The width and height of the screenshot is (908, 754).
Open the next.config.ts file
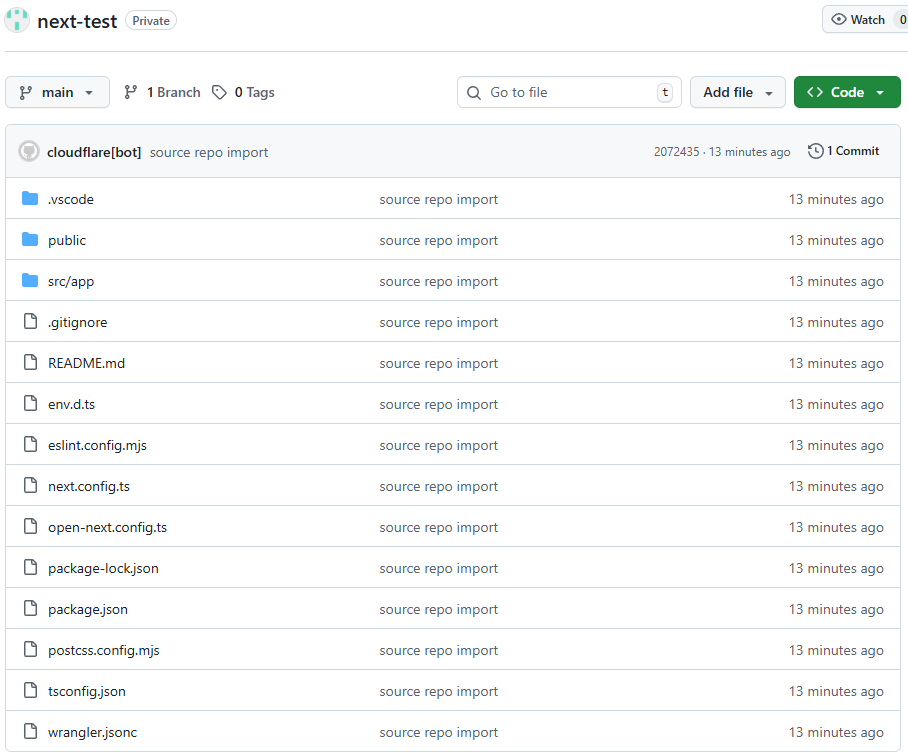[x=89, y=486]
